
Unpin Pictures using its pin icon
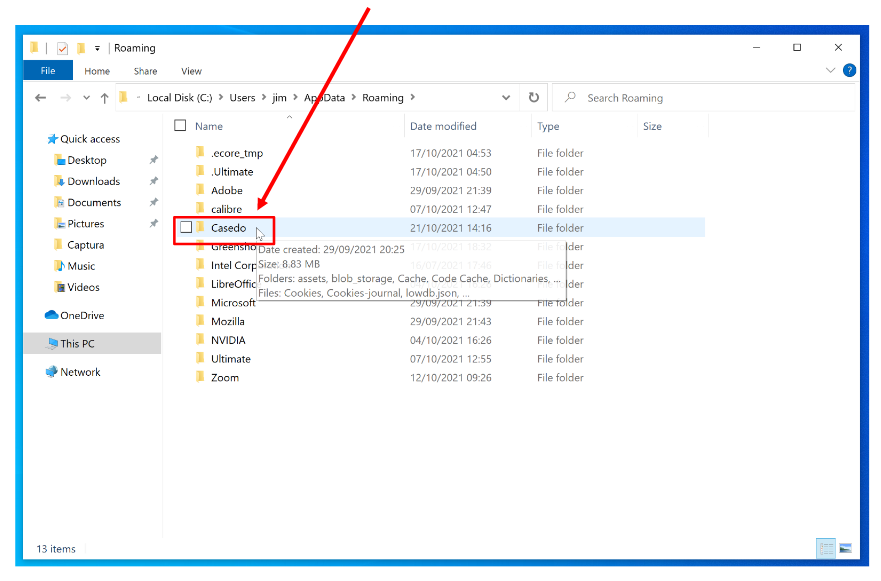153,224
